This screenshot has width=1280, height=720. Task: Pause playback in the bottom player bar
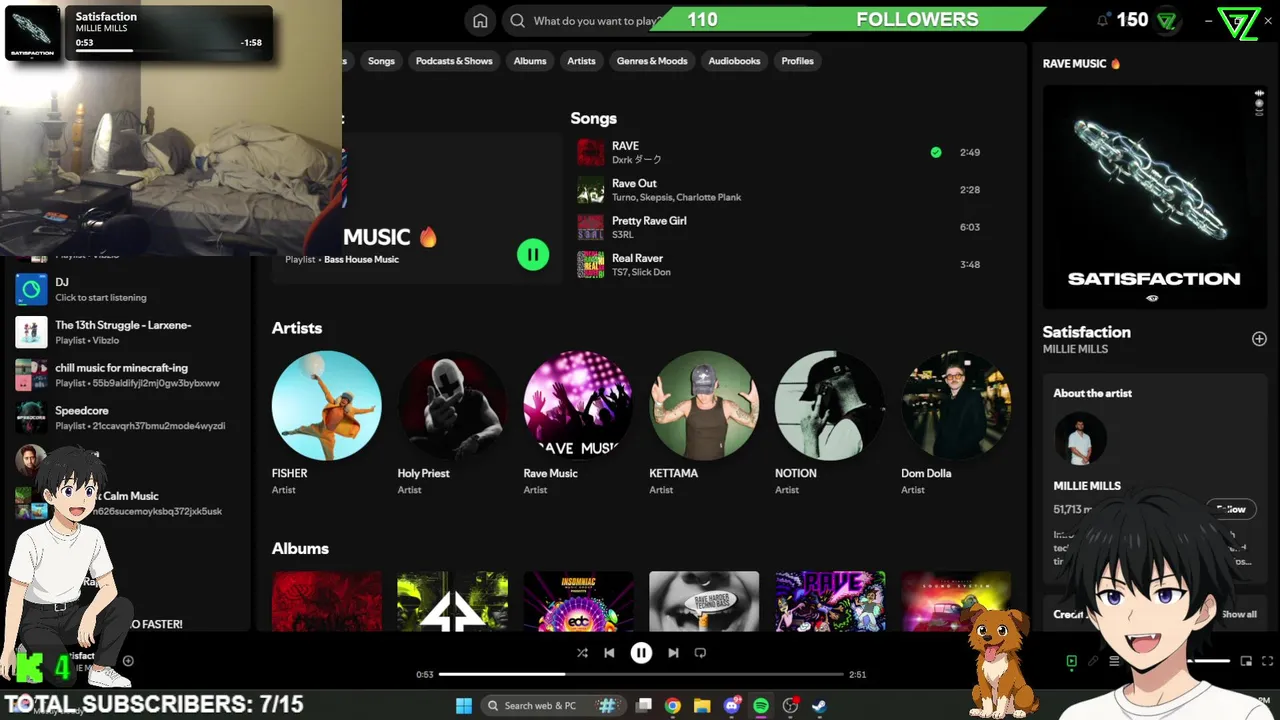point(641,653)
